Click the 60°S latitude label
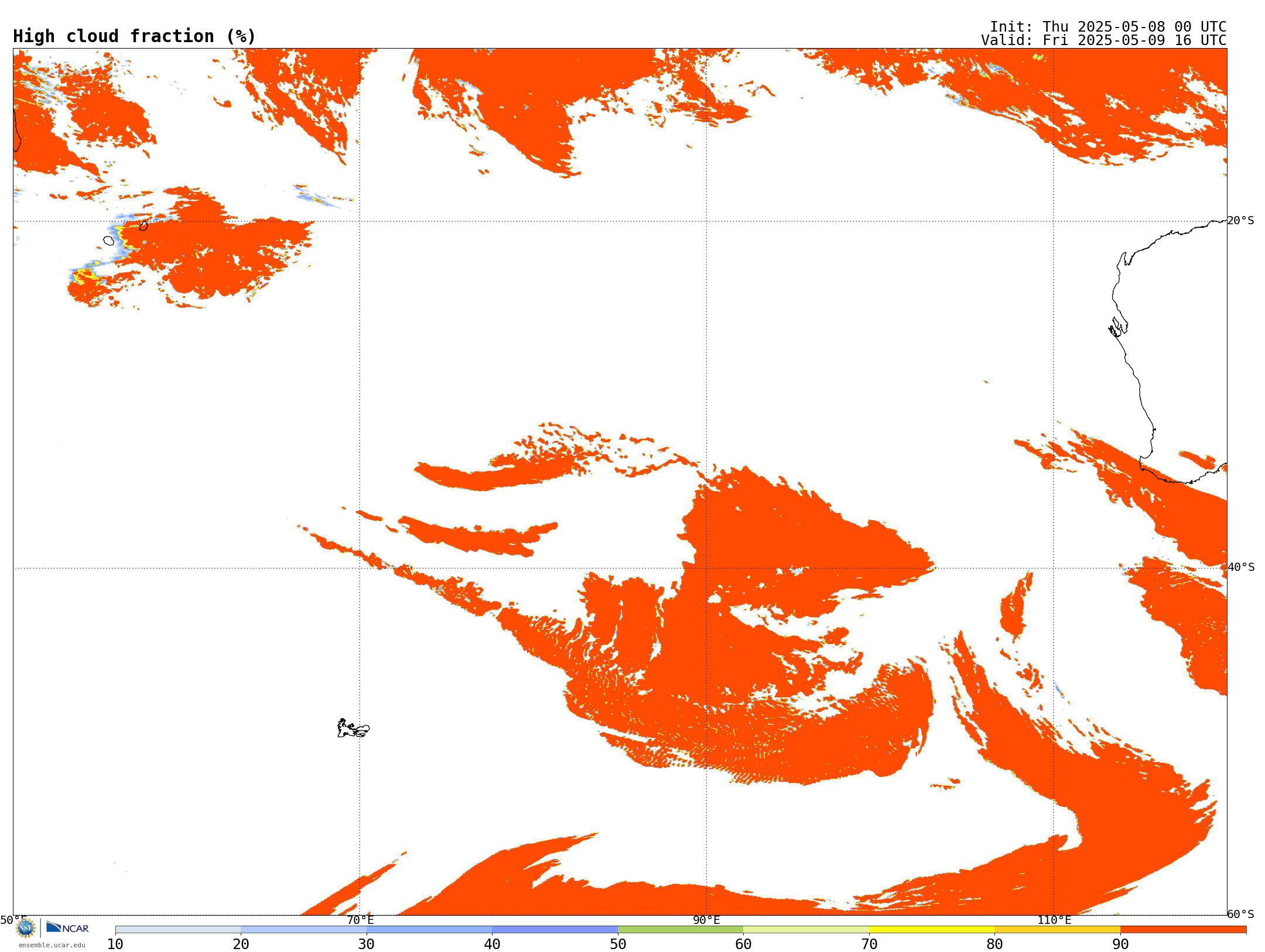Image resolution: width=1265 pixels, height=952 pixels. pos(1240,914)
